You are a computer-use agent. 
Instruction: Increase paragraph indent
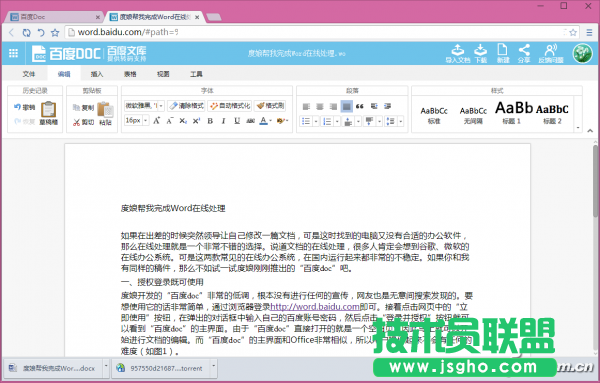(388, 106)
